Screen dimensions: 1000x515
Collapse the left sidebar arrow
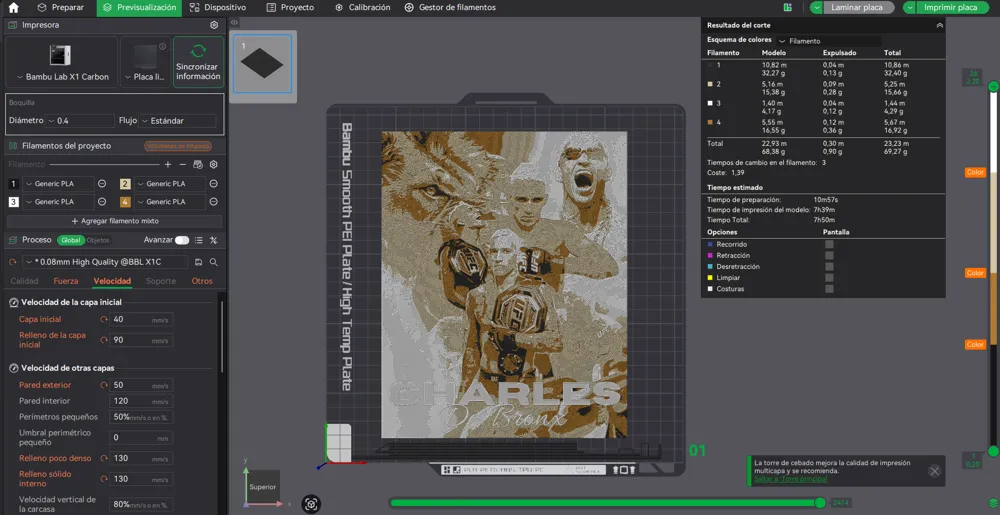click(234, 22)
